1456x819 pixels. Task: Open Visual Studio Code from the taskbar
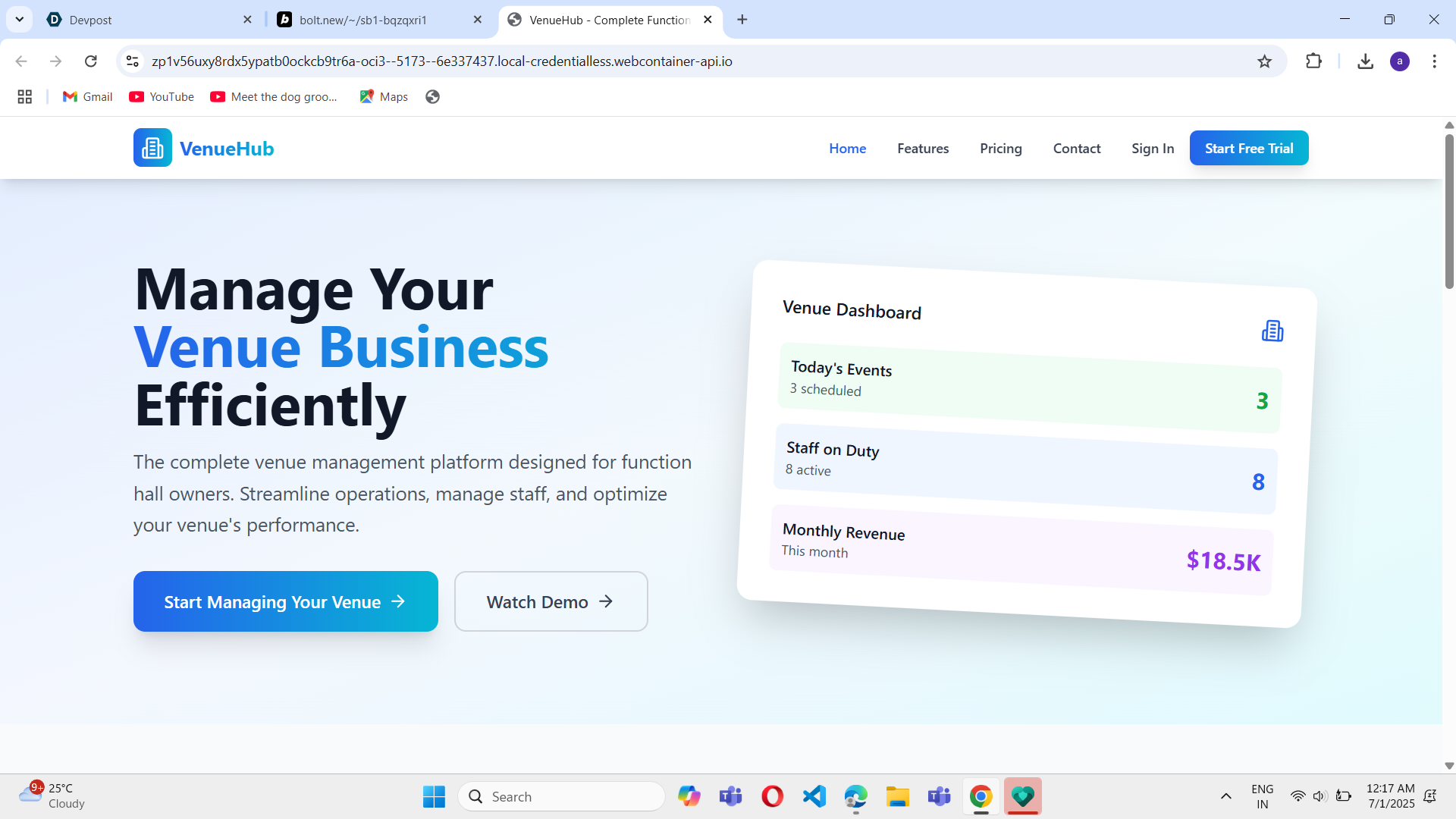click(x=814, y=796)
